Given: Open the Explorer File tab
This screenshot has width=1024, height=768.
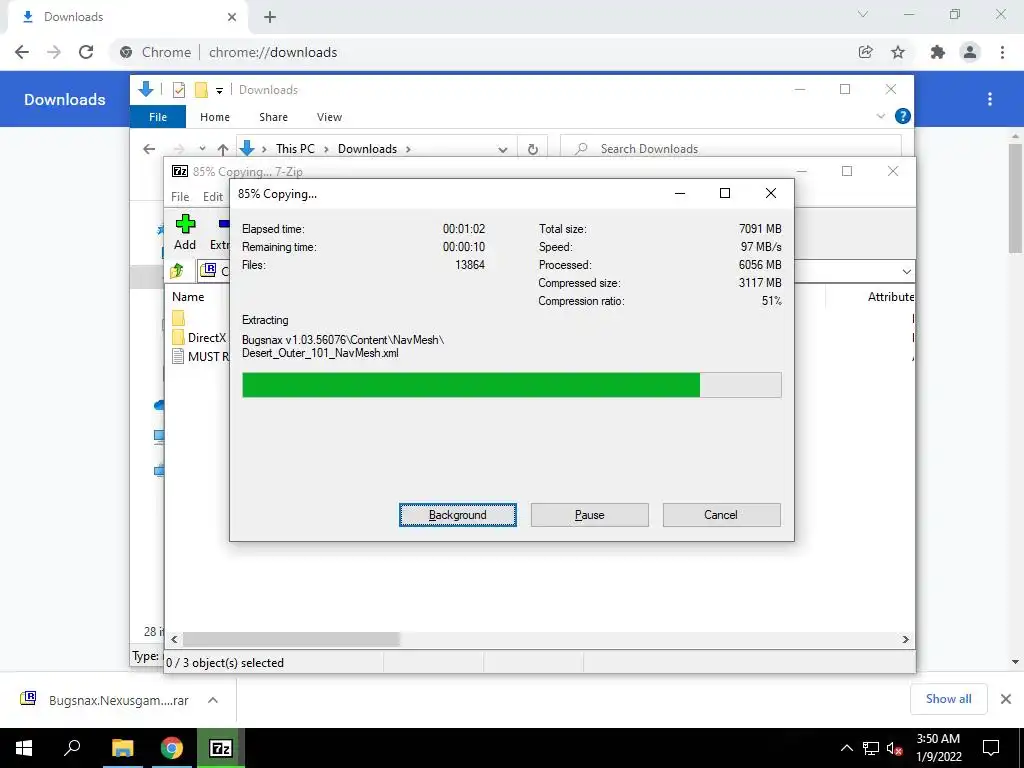Looking at the screenshot, I should [x=158, y=117].
